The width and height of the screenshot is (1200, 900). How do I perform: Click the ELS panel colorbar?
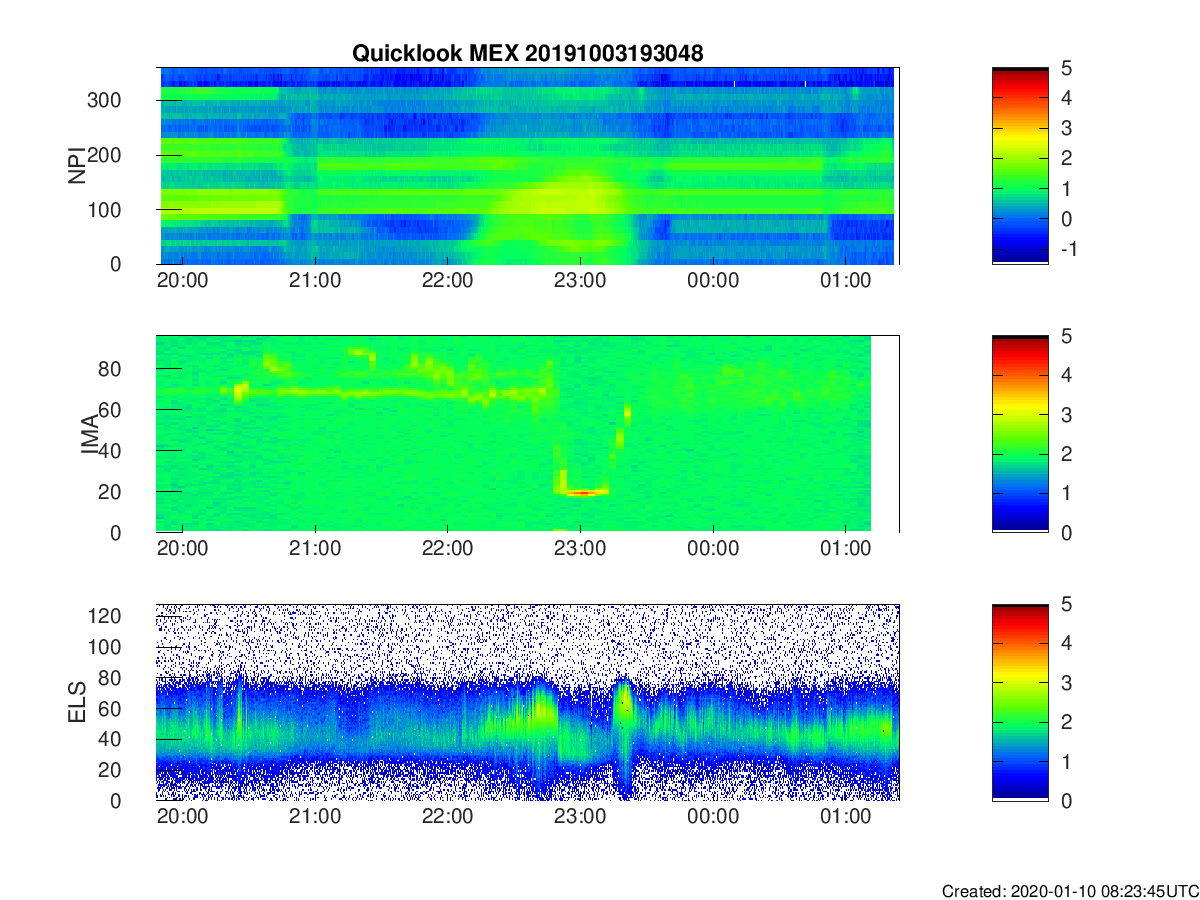click(x=1020, y=702)
